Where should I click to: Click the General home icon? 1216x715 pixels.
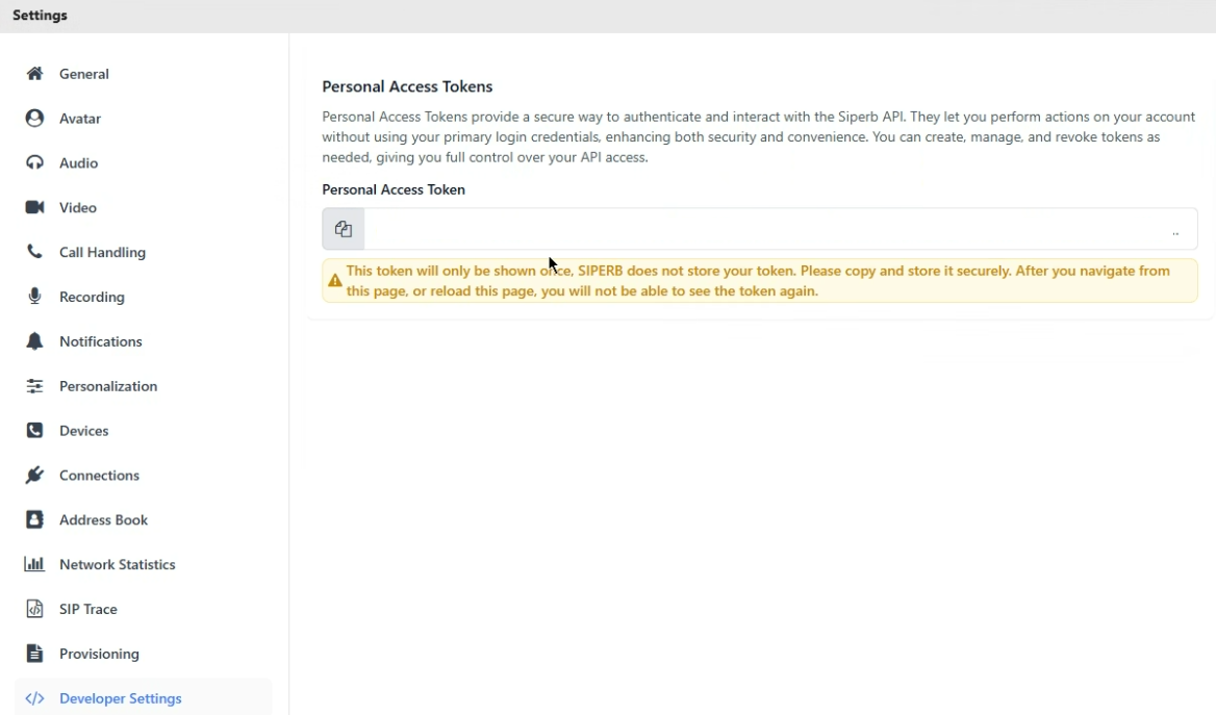click(35, 74)
